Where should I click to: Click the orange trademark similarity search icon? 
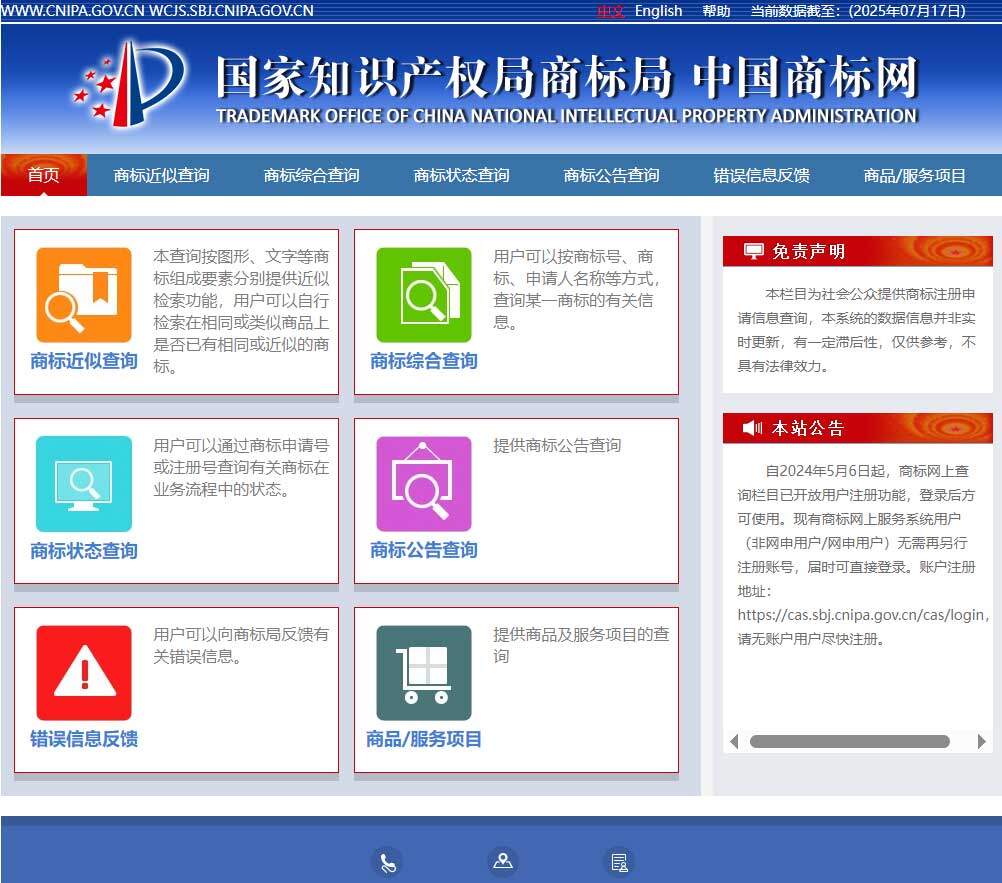84,295
